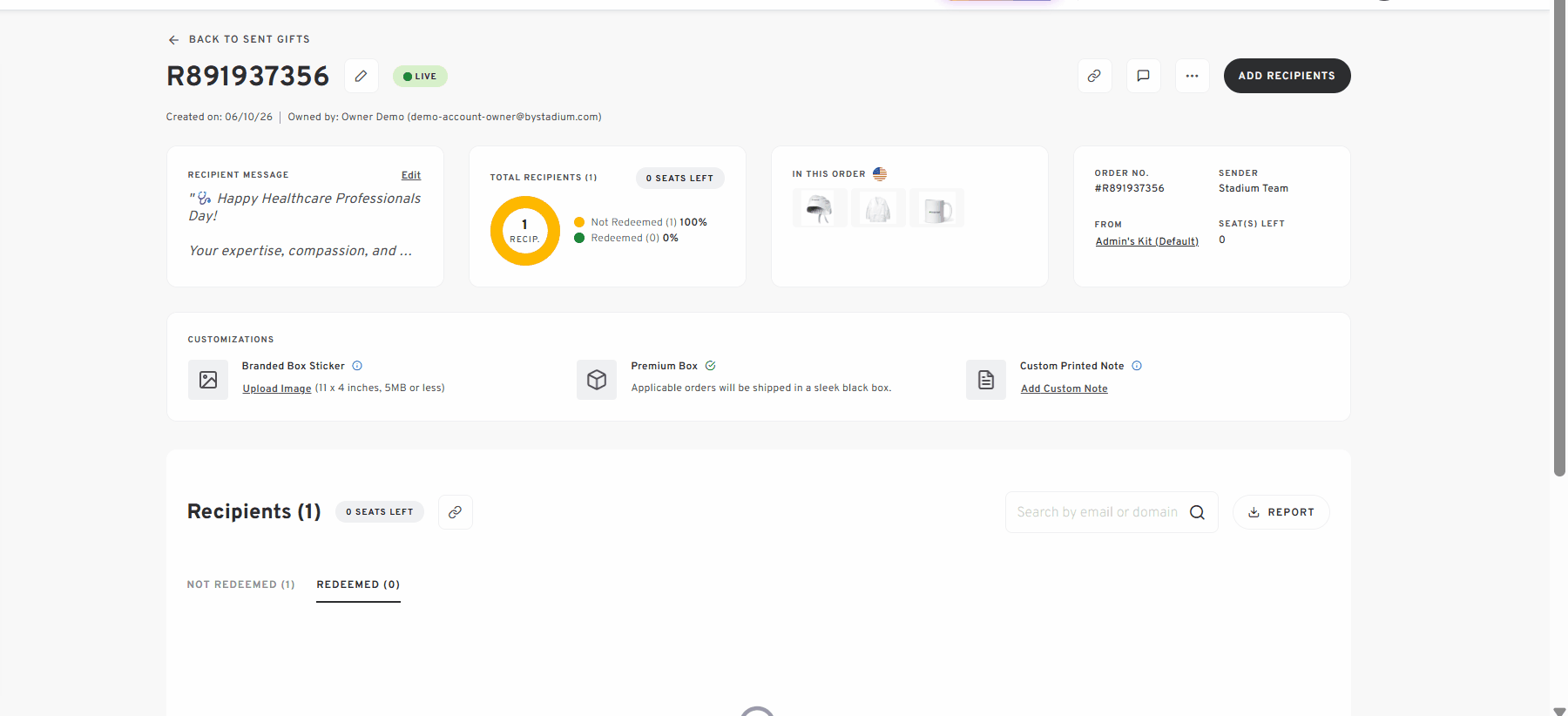Click the Premium Box description text

[x=761, y=388]
